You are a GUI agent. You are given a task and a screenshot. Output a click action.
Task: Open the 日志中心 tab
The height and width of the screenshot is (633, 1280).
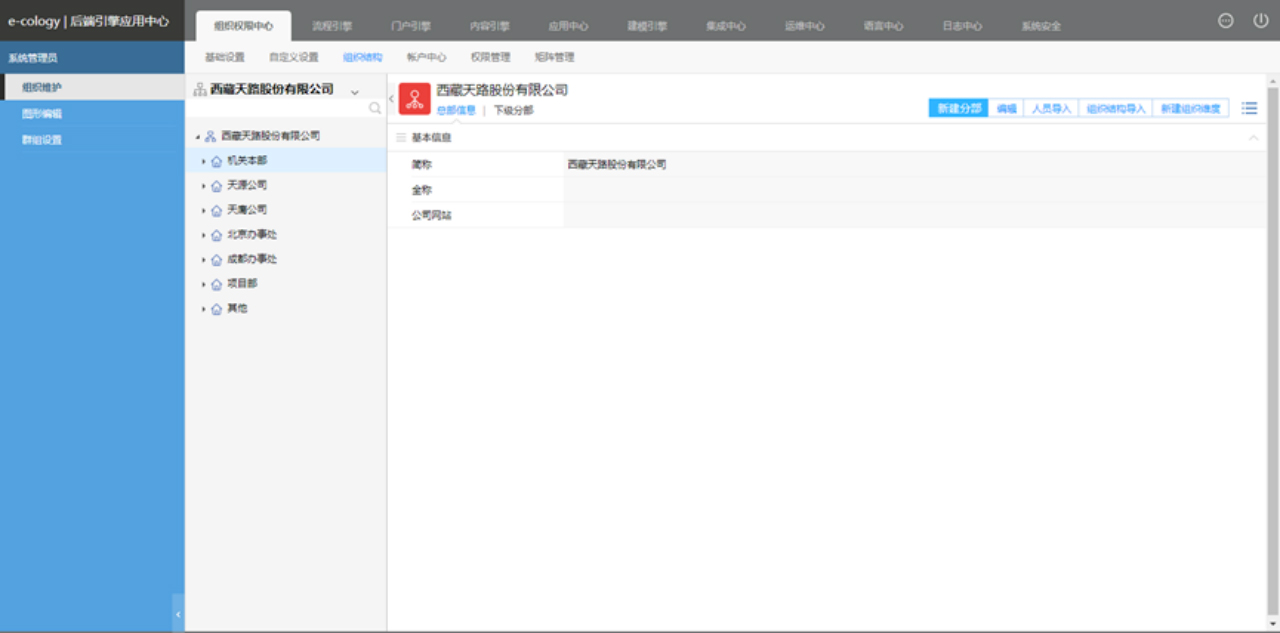coord(963,26)
